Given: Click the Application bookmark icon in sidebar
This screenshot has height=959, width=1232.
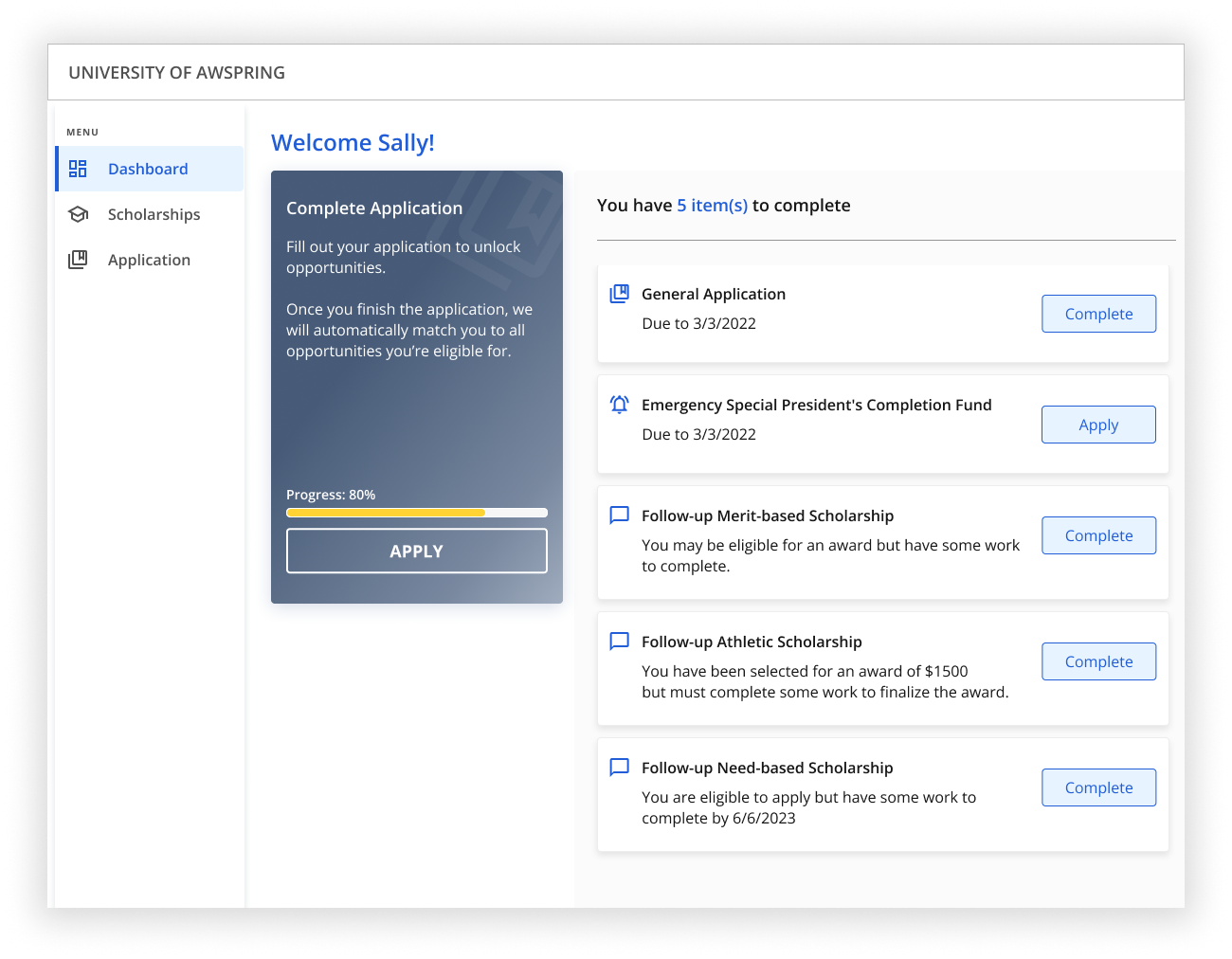Looking at the screenshot, I should click(78, 260).
